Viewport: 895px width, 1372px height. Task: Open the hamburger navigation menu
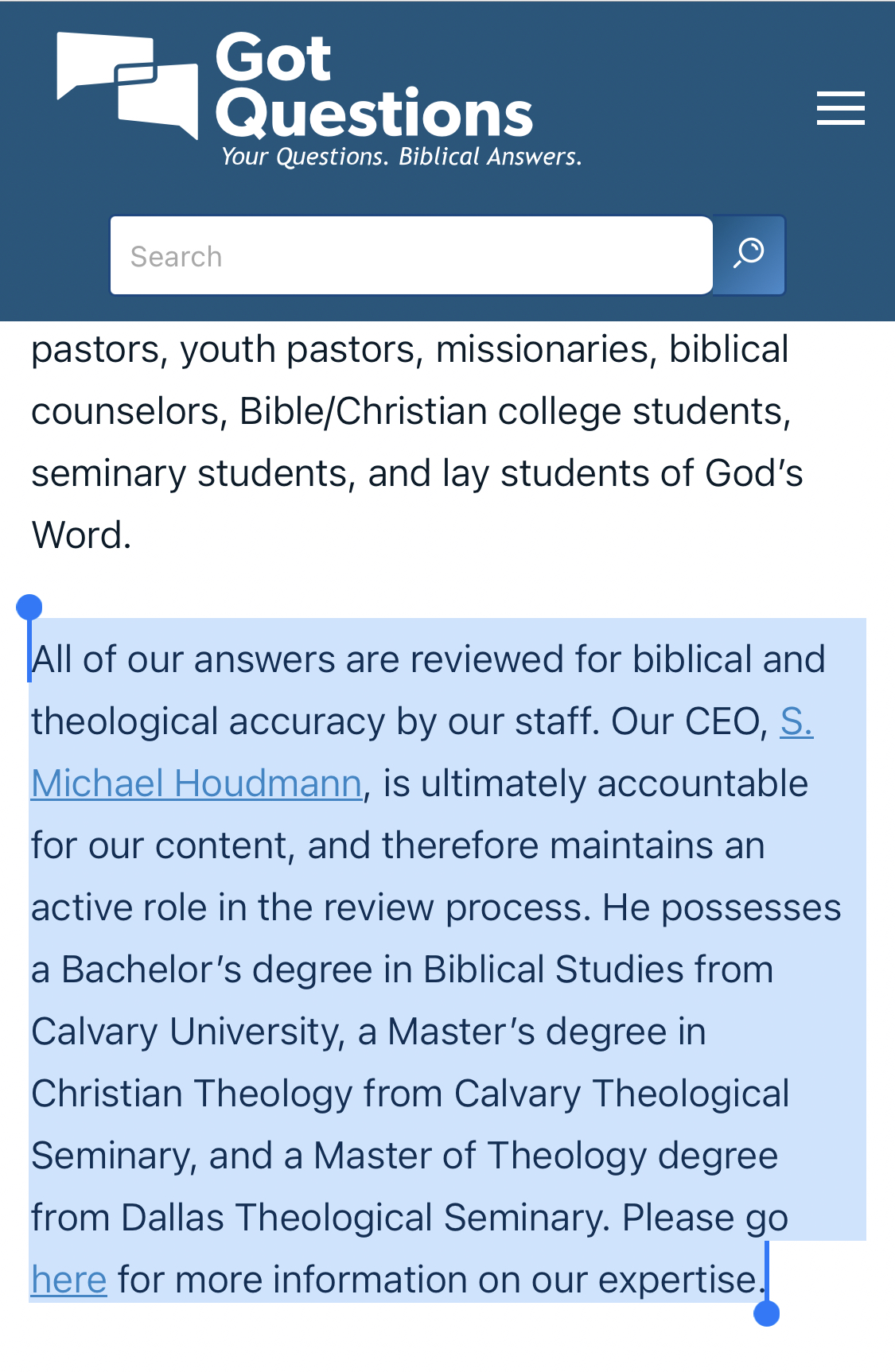840,108
